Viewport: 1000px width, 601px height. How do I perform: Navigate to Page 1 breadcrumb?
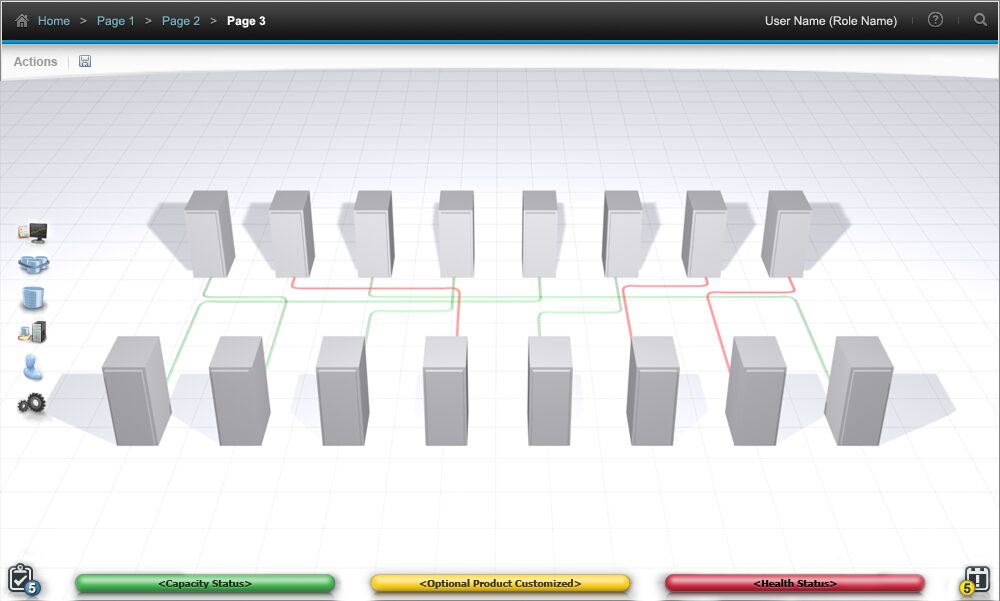point(116,21)
